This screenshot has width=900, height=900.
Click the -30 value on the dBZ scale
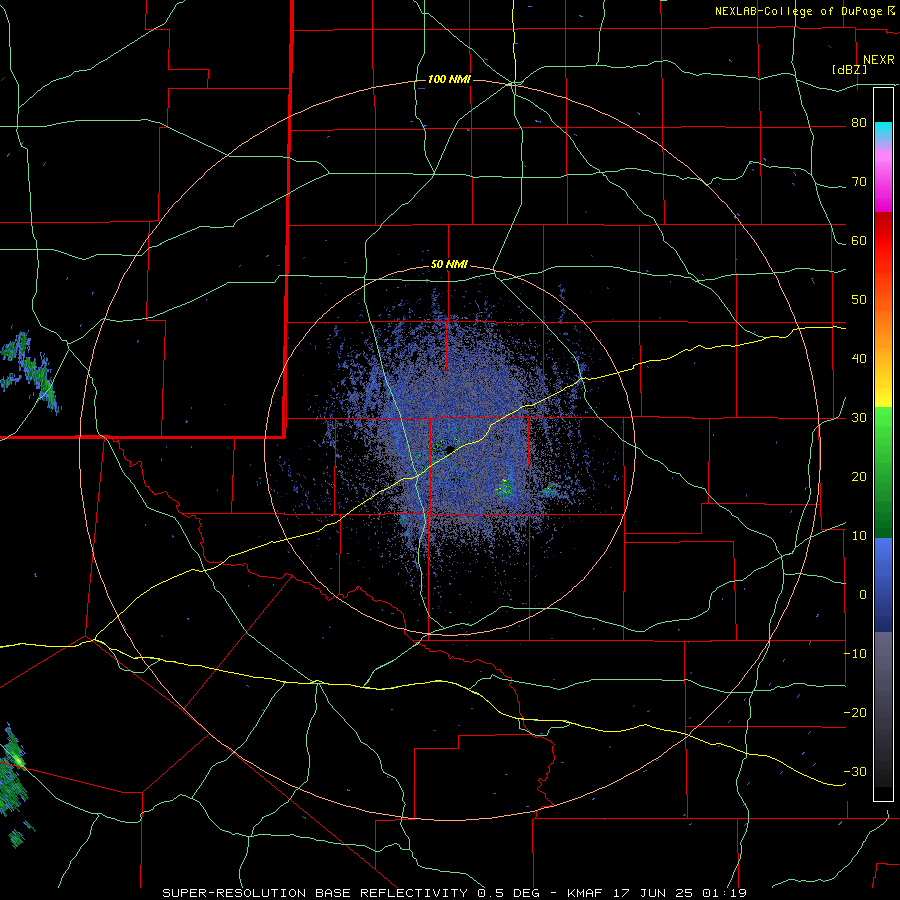(855, 771)
